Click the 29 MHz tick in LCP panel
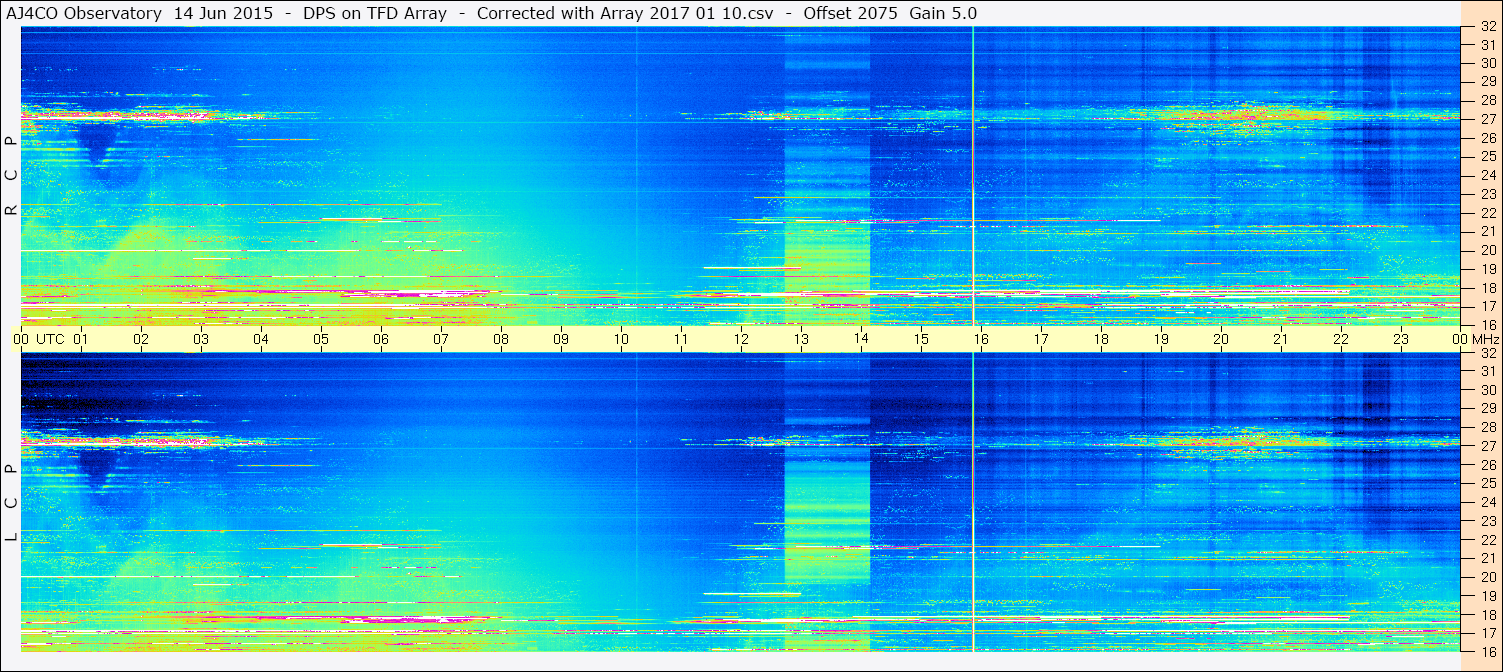This screenshot has width=1503, height=672. 1487,408
